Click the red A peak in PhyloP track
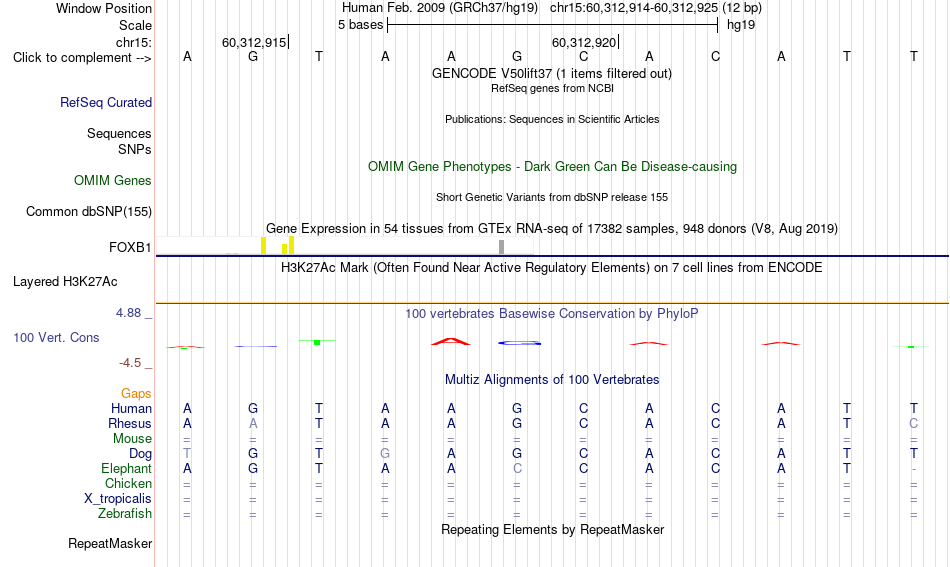 pos(451,342)
